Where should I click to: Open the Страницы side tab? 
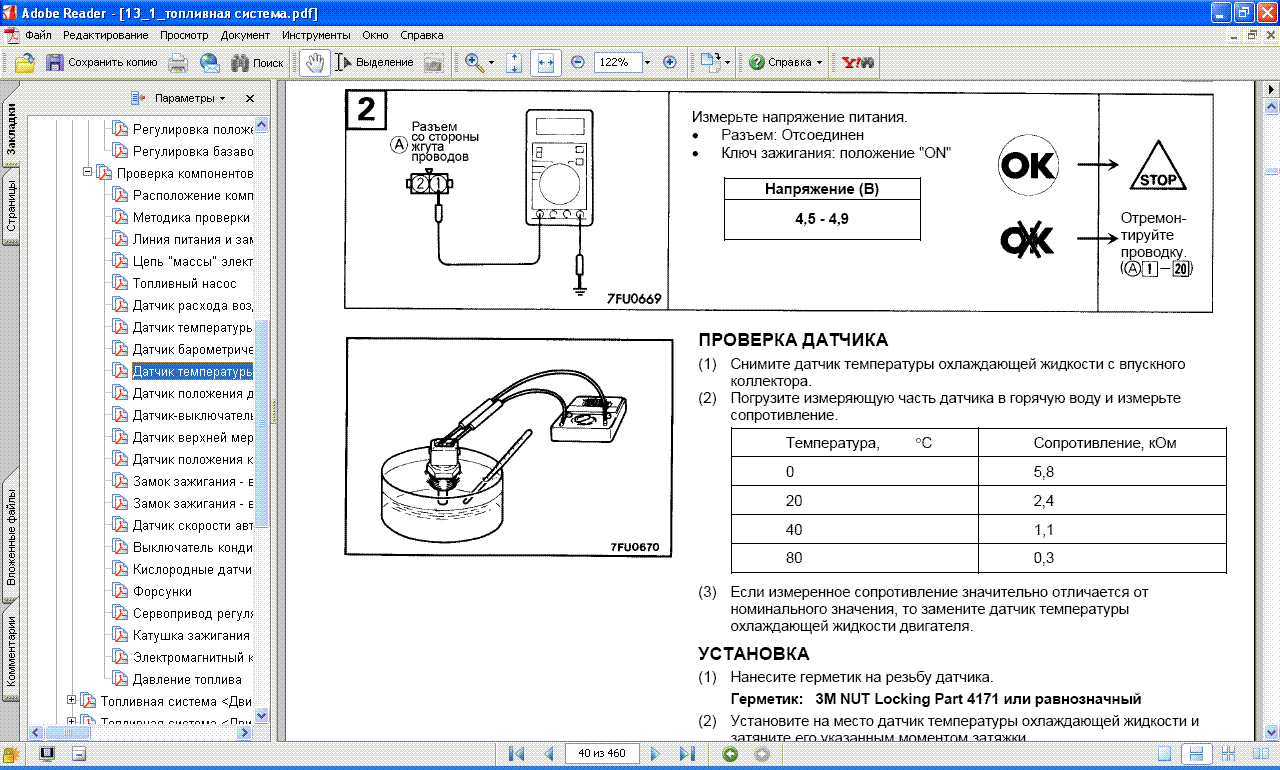[x=12, y=207]
